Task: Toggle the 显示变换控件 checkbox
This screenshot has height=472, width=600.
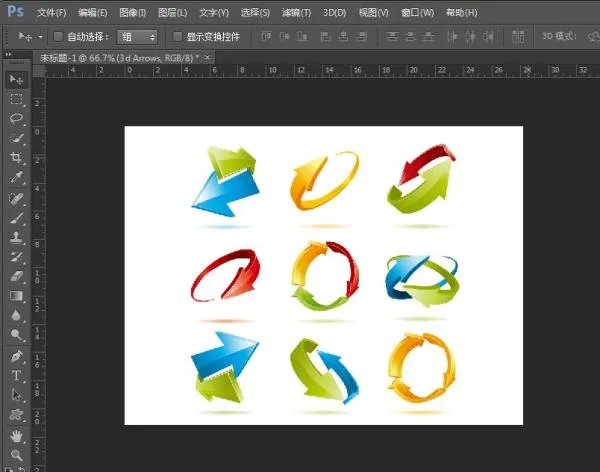Action: coord(178,36)
